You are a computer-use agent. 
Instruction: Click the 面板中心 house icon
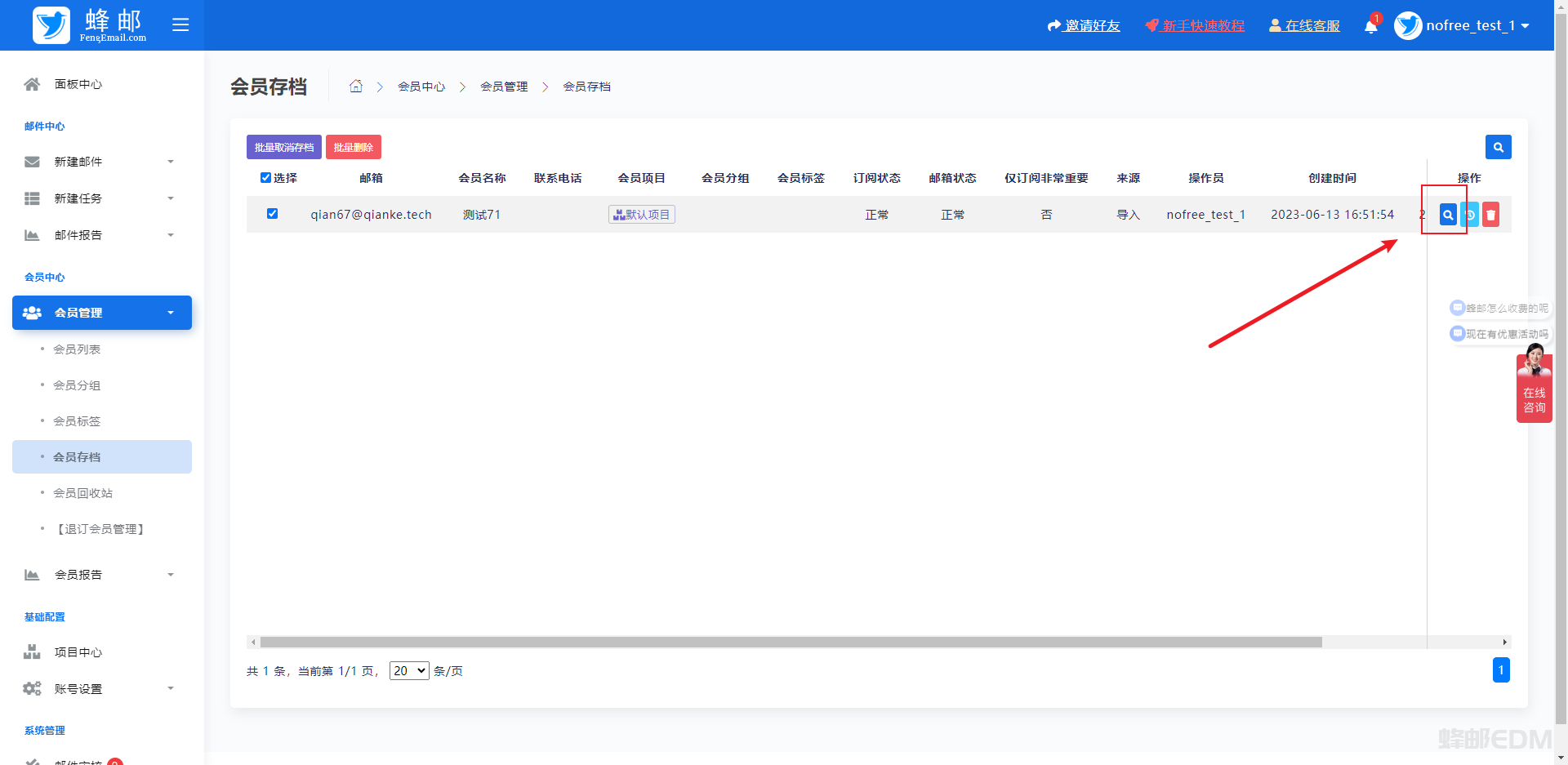tap(32, 84)
